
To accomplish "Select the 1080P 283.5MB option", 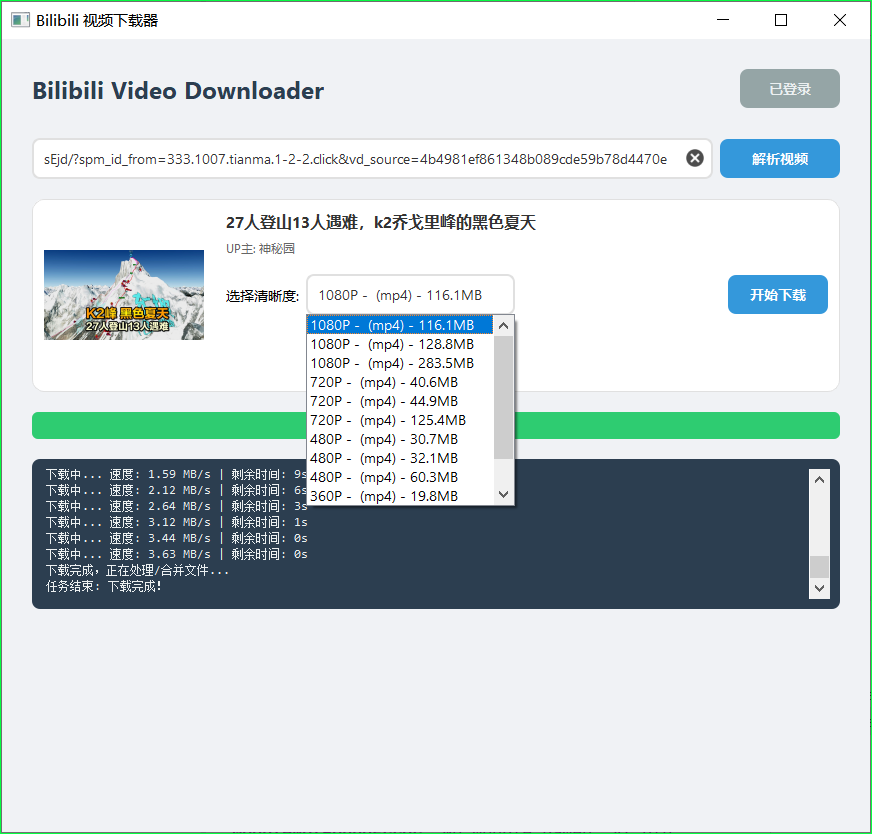I will pyautogui.click(x=394, y=363).
